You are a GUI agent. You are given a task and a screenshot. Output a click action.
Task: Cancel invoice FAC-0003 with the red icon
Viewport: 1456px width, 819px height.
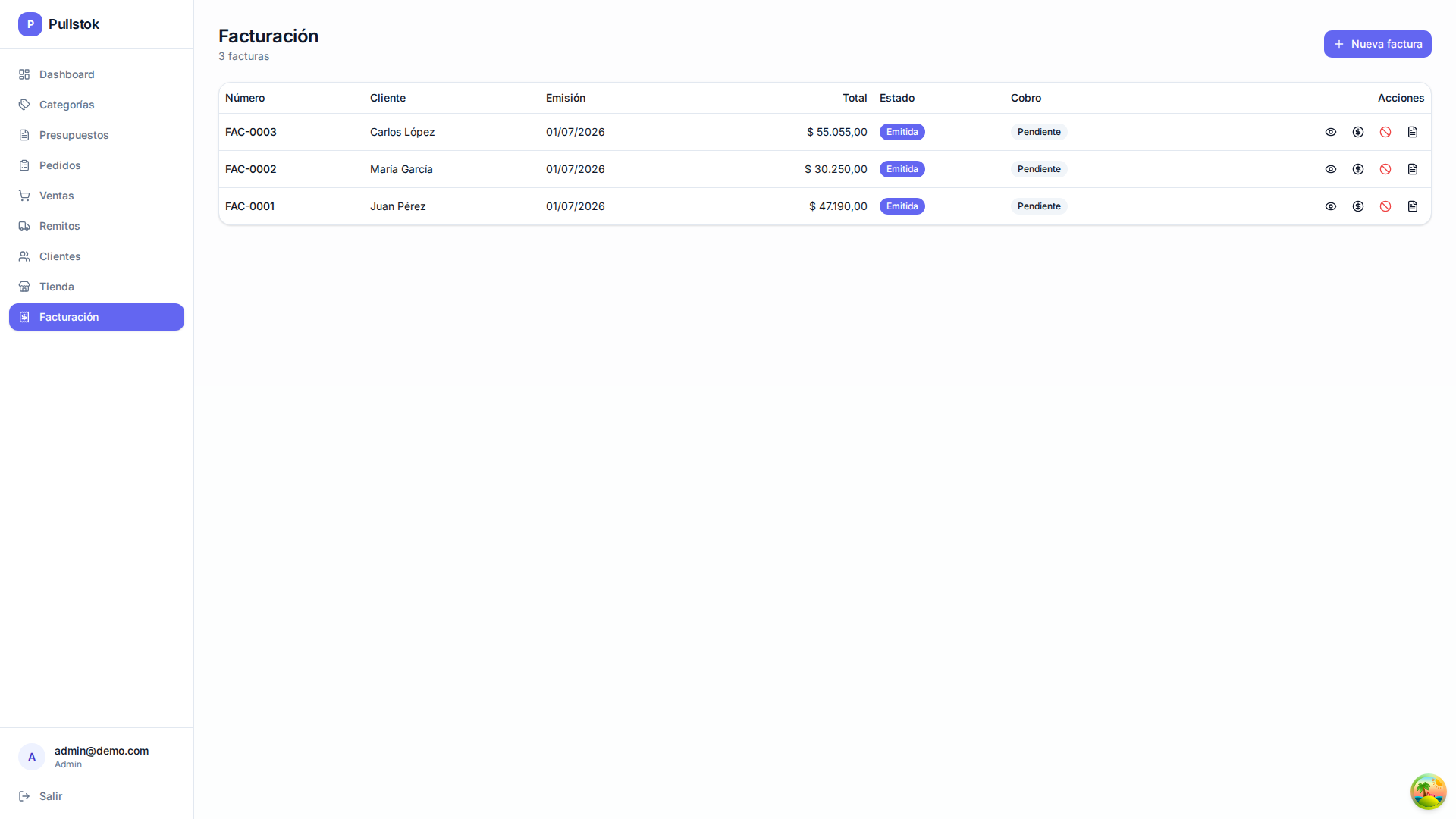coord(1385,132)
